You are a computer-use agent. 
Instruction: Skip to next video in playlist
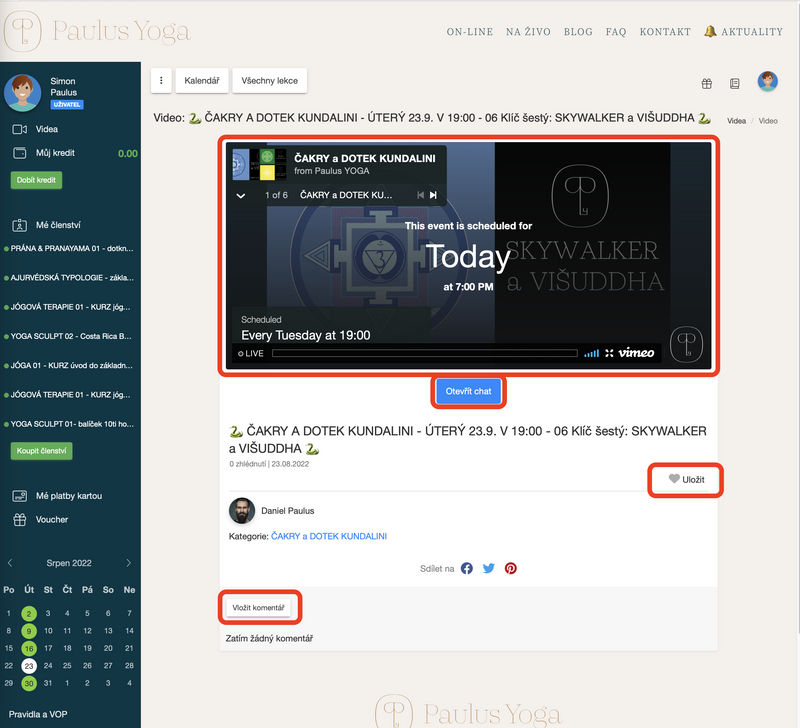coord(433,195)
